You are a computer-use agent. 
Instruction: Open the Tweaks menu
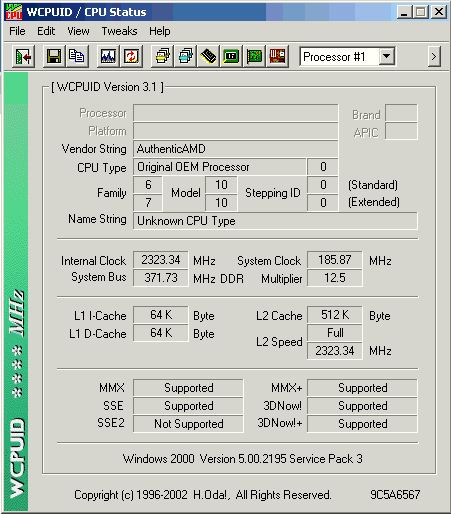[119, 31]
